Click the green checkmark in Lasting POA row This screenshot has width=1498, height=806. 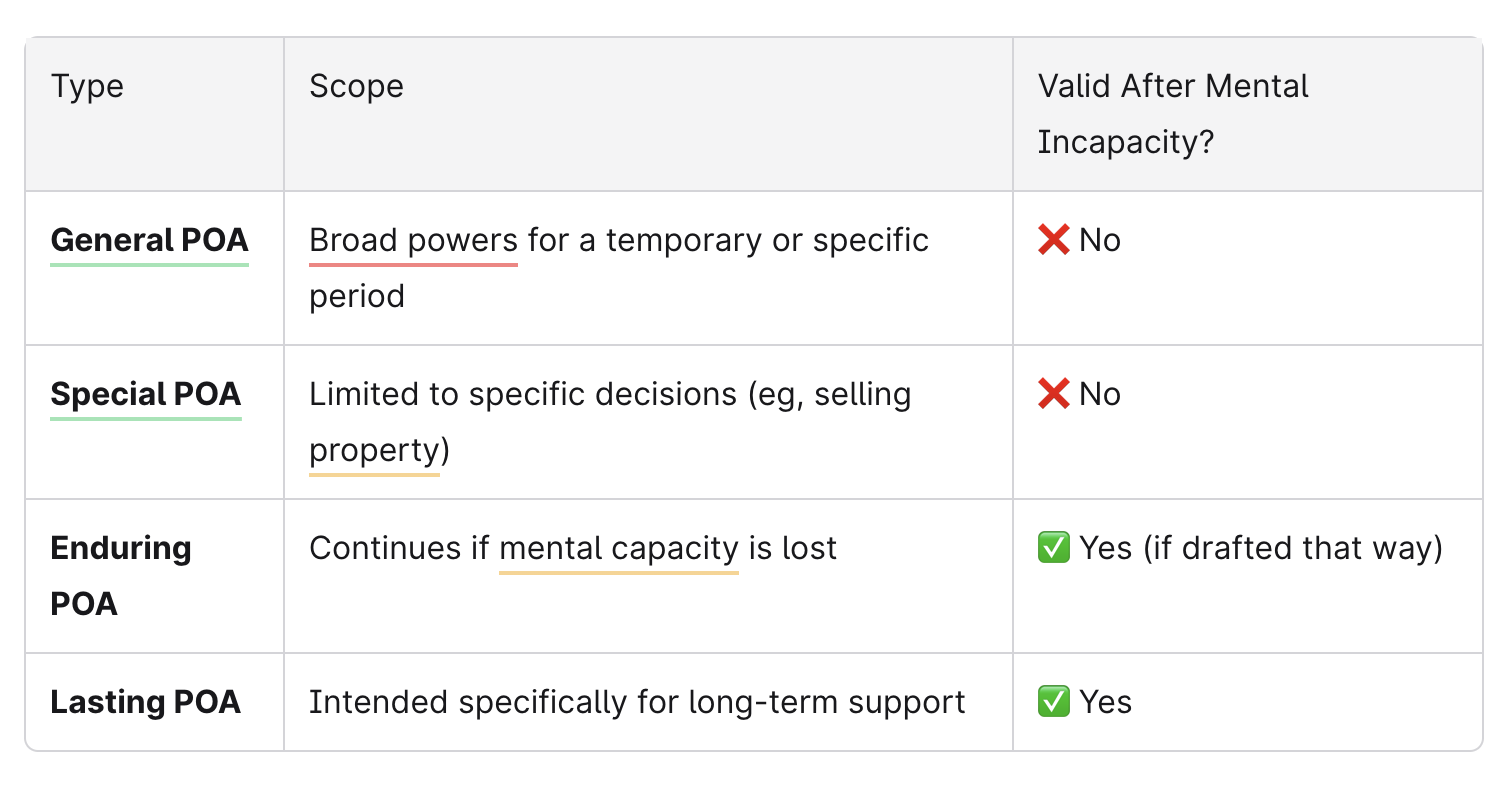[x=1054, y=702]
